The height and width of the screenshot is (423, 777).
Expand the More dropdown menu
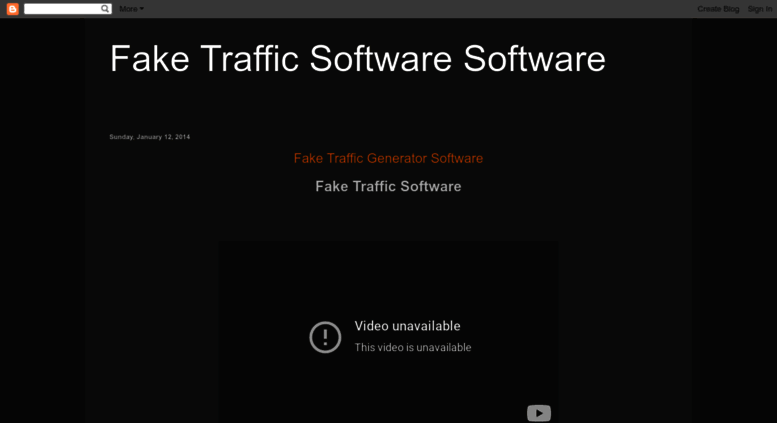(131, 9)
